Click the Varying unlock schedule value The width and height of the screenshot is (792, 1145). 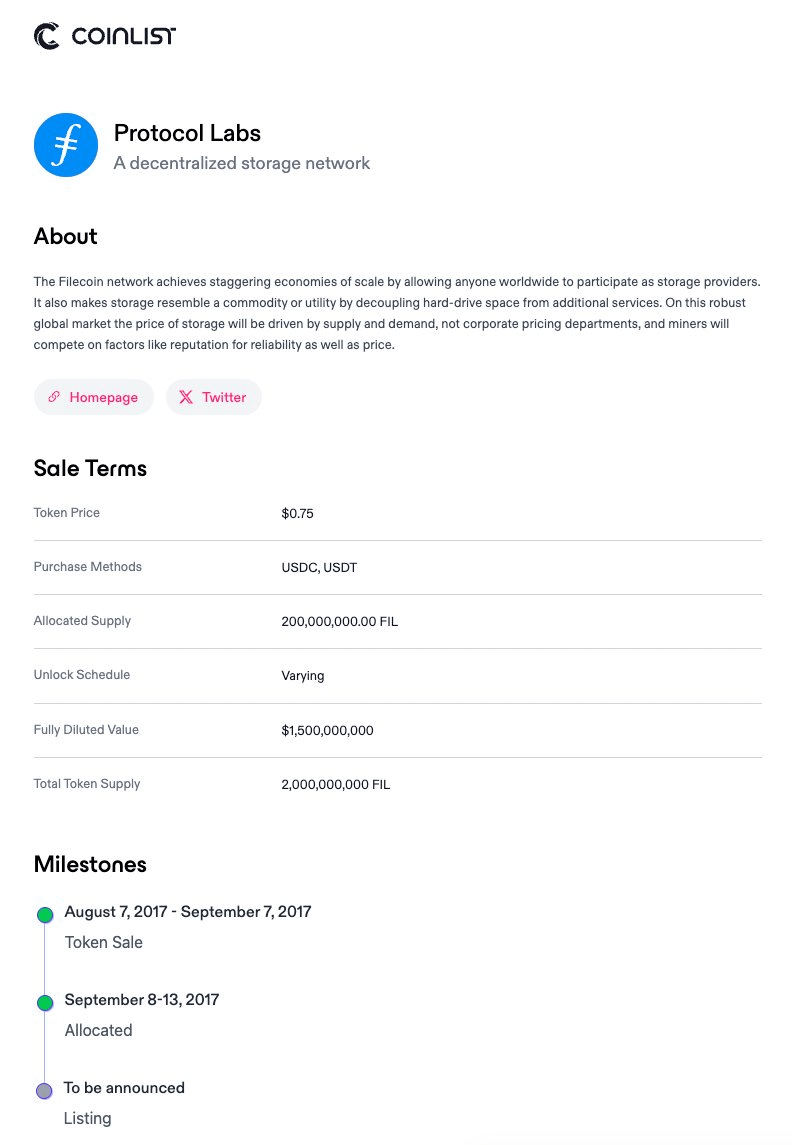(x=303, y=676)
